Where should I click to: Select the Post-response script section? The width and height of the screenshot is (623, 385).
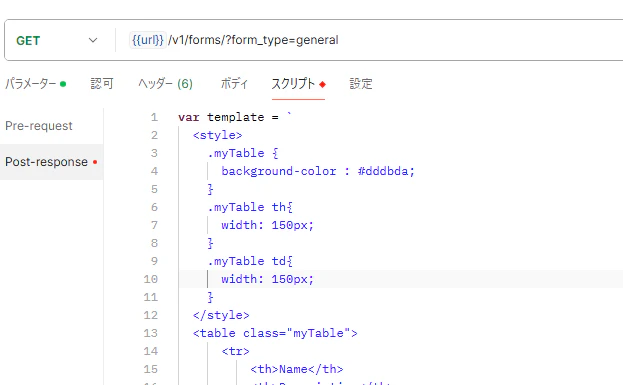51,162
